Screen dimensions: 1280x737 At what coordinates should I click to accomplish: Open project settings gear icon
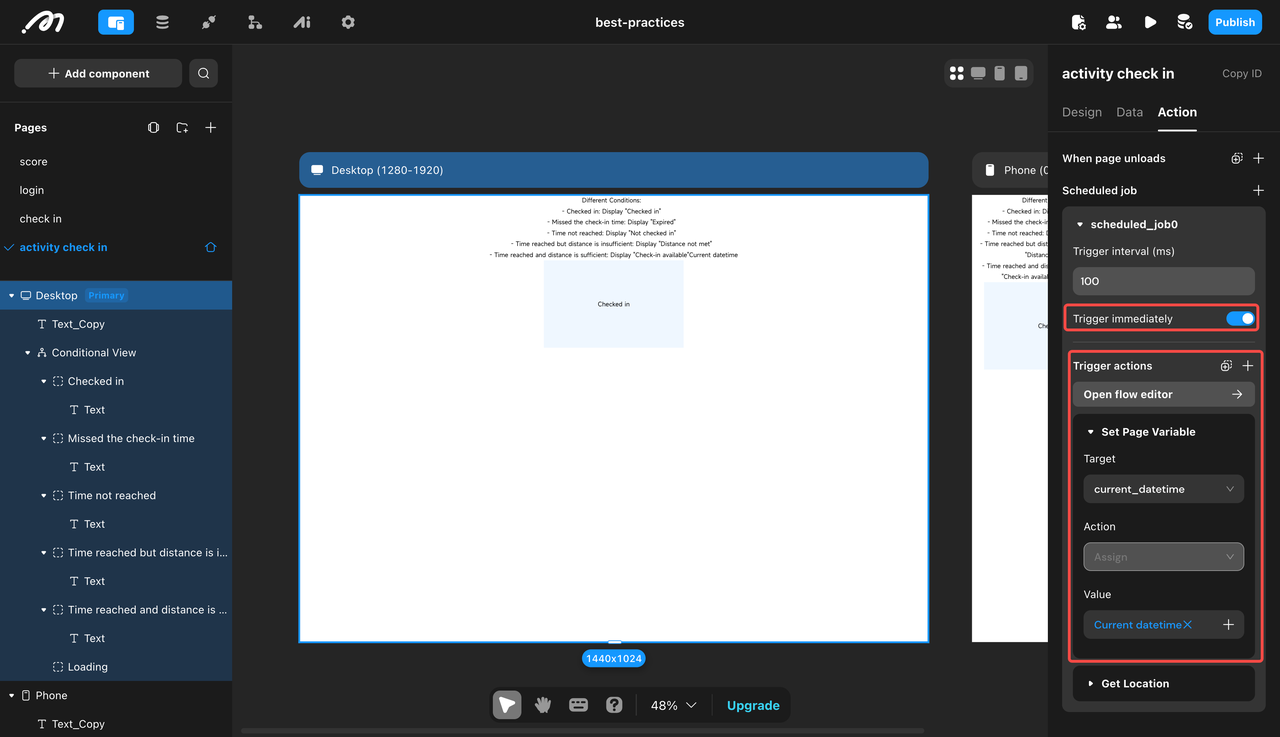[348, 22]
